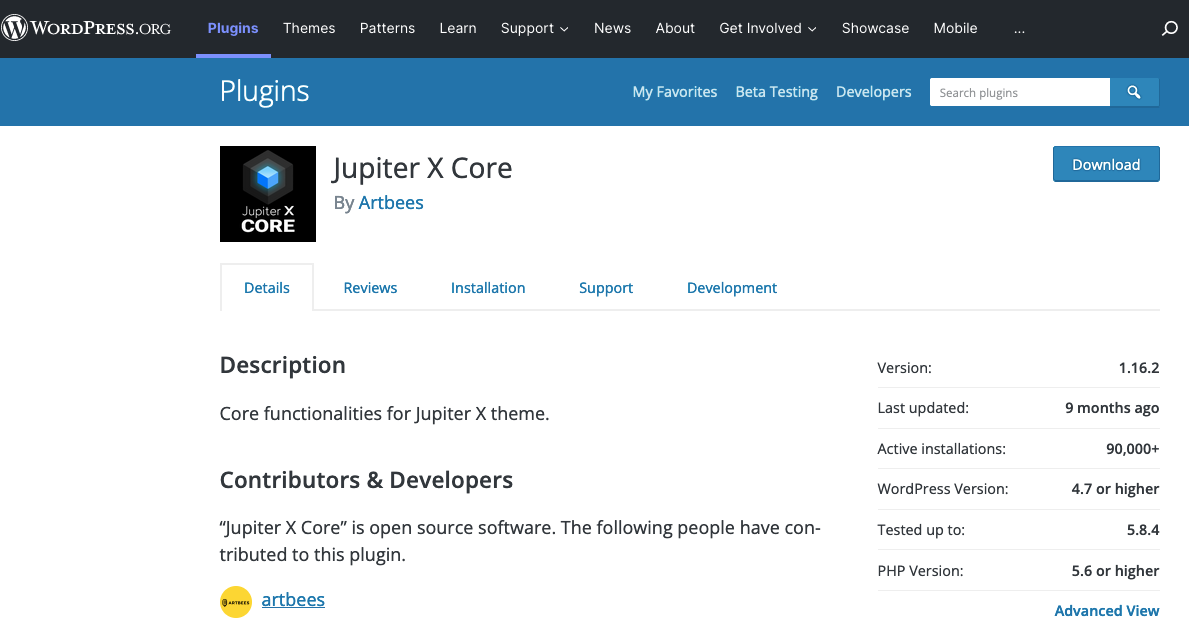The height and width of the screenshot is (642, 1189).
Task: Click the WordPress.org logo
Action: coord(86,28)
